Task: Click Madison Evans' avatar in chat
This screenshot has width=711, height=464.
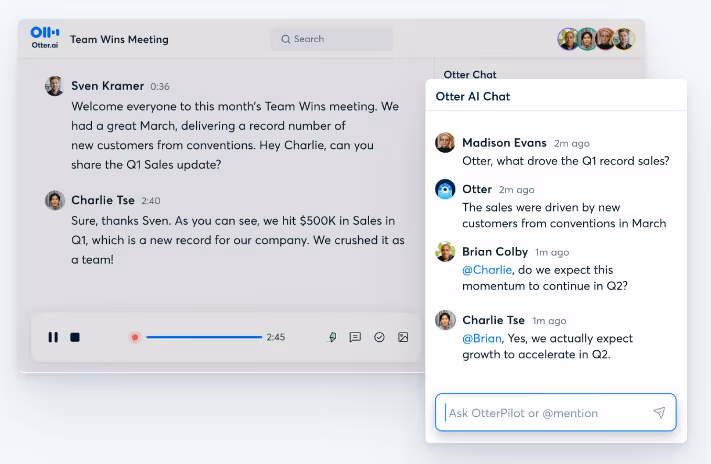Action: [x=445, y=142]
